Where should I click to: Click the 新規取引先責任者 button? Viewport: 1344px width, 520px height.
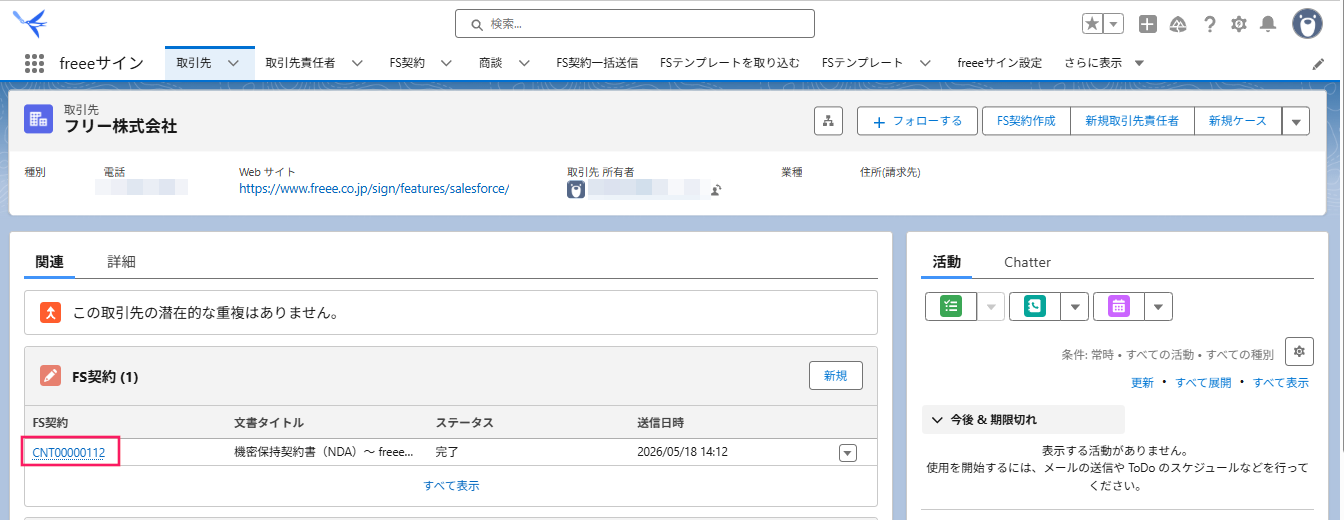point(1132,121)
